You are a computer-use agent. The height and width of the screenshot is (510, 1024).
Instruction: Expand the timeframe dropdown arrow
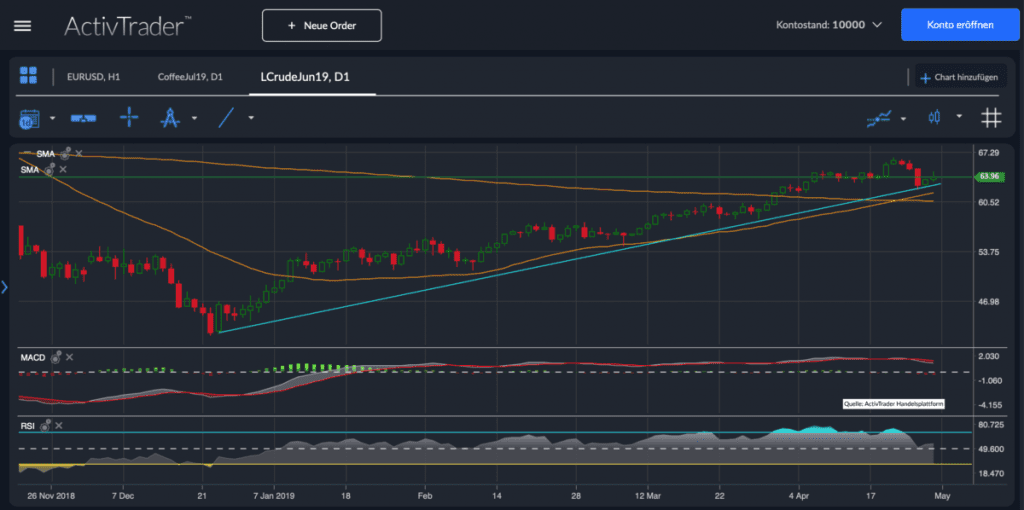coord(53,118)
